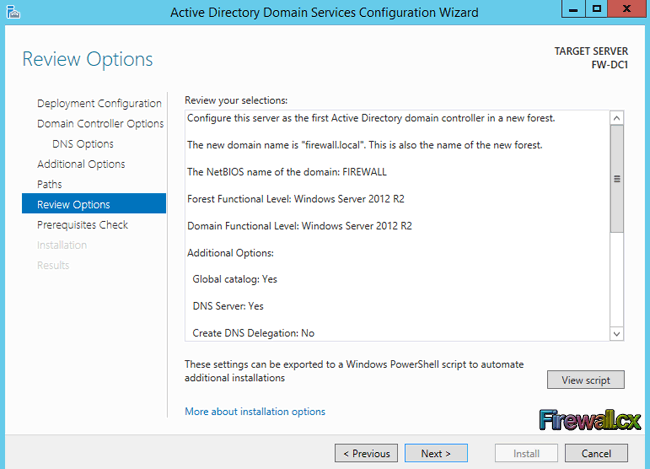Click the line 'Create DNS Delegation: No'

[253, 333]
